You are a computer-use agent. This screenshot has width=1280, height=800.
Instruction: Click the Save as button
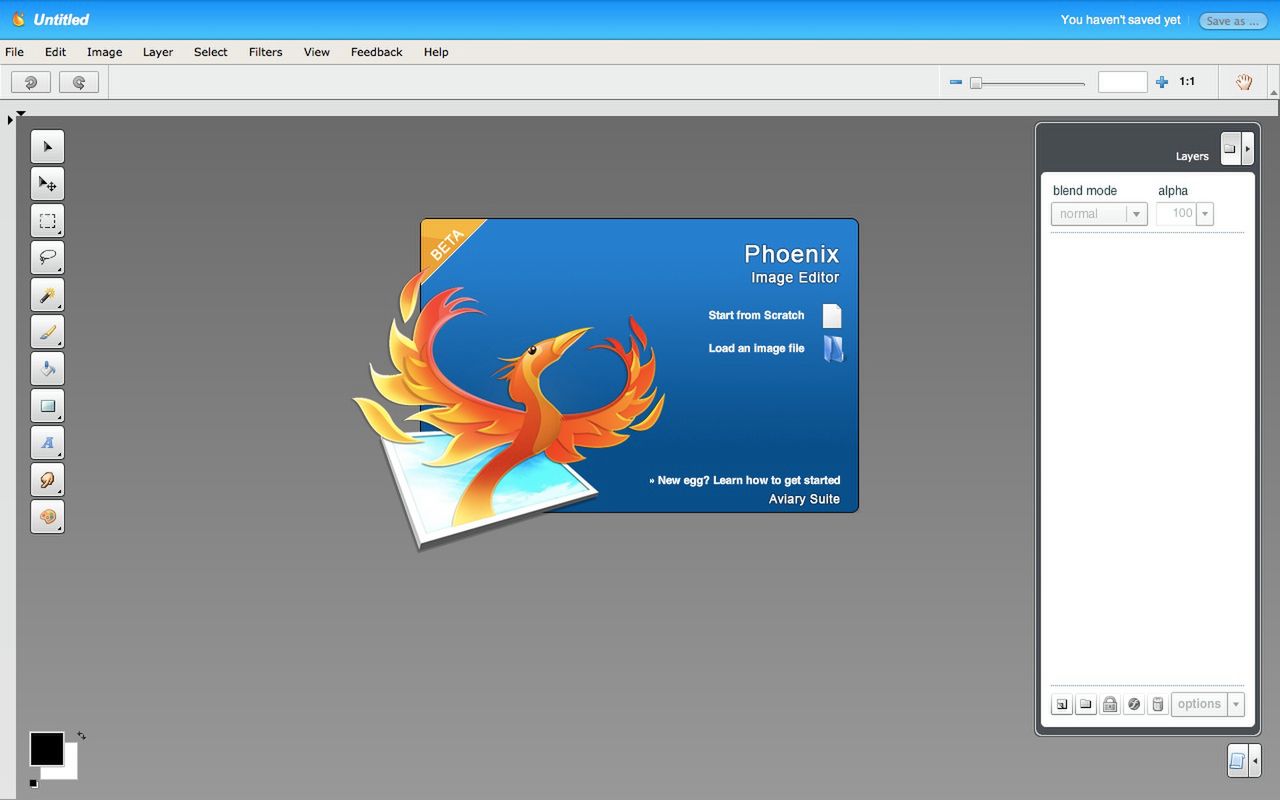[1232, 20]
